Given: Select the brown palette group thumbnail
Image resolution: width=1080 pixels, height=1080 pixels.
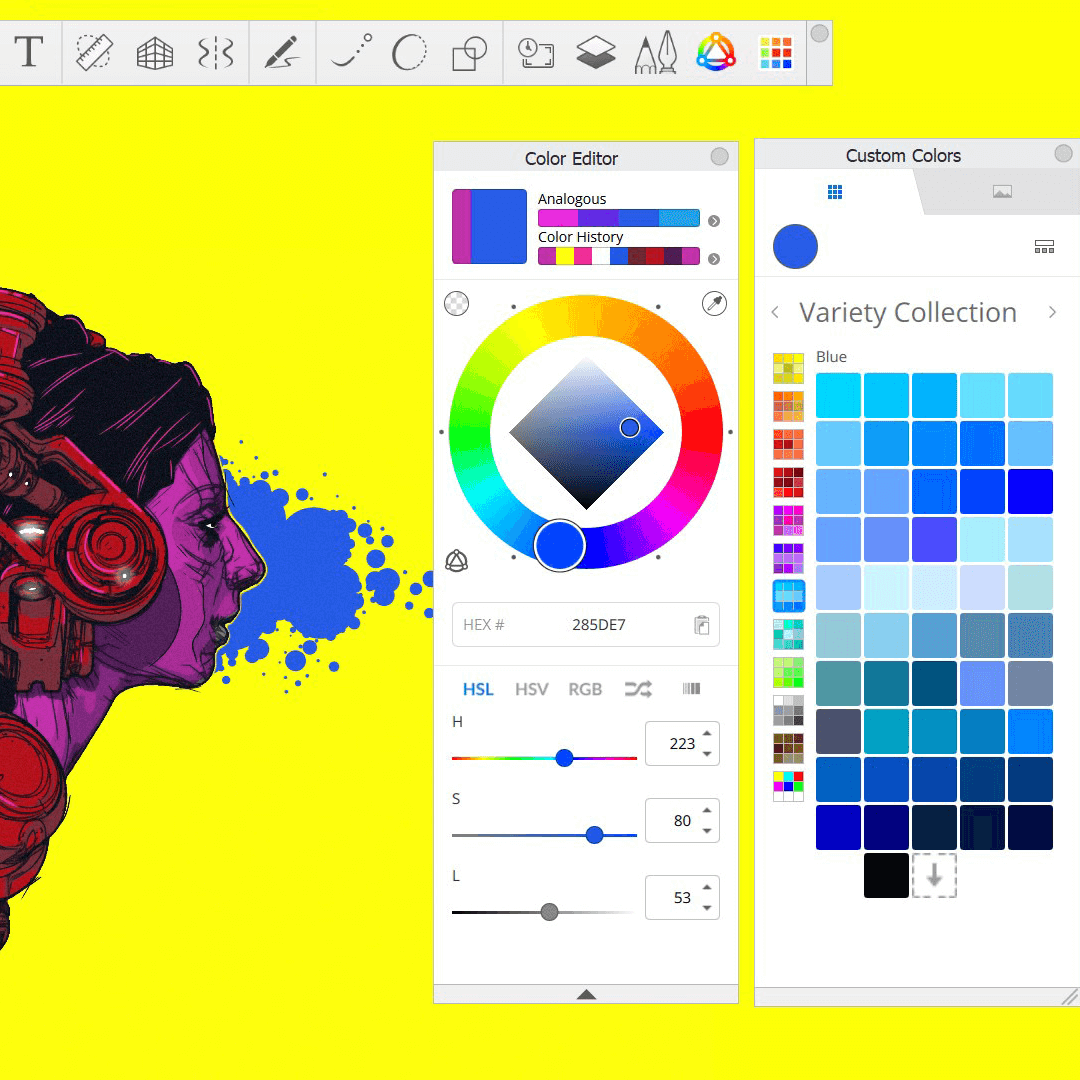Looking at the screenshot, I should click(x=789, y=748).
